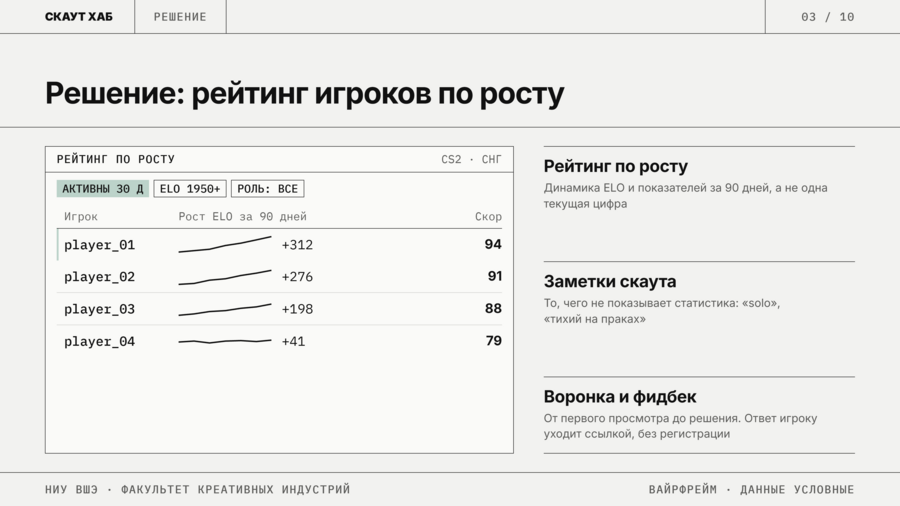
Task: Select the player_01 row name
Action: 99,245
